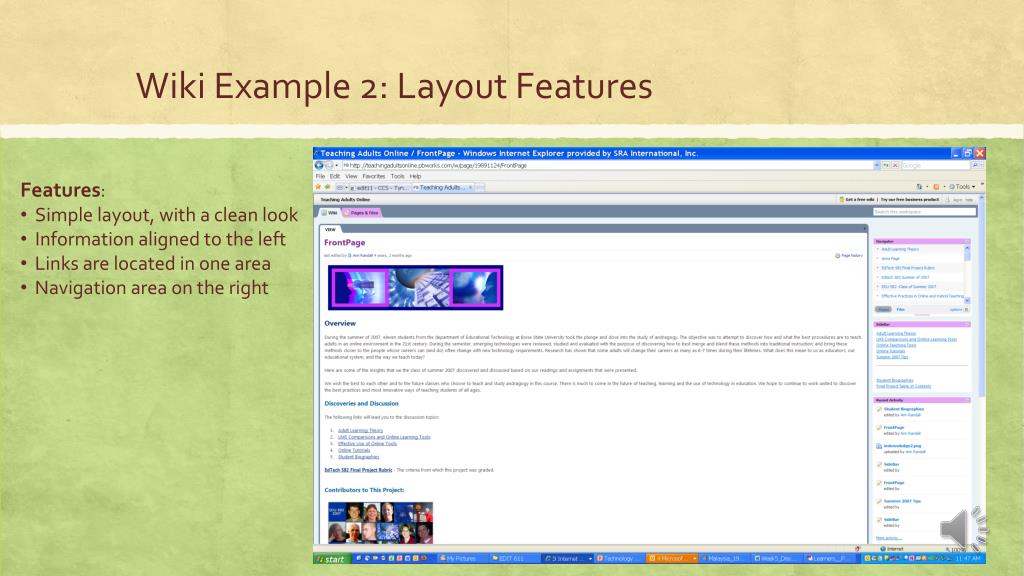Click the VIEW tab above FrontPage
The image size is (1024, 576).
(330, 229)
